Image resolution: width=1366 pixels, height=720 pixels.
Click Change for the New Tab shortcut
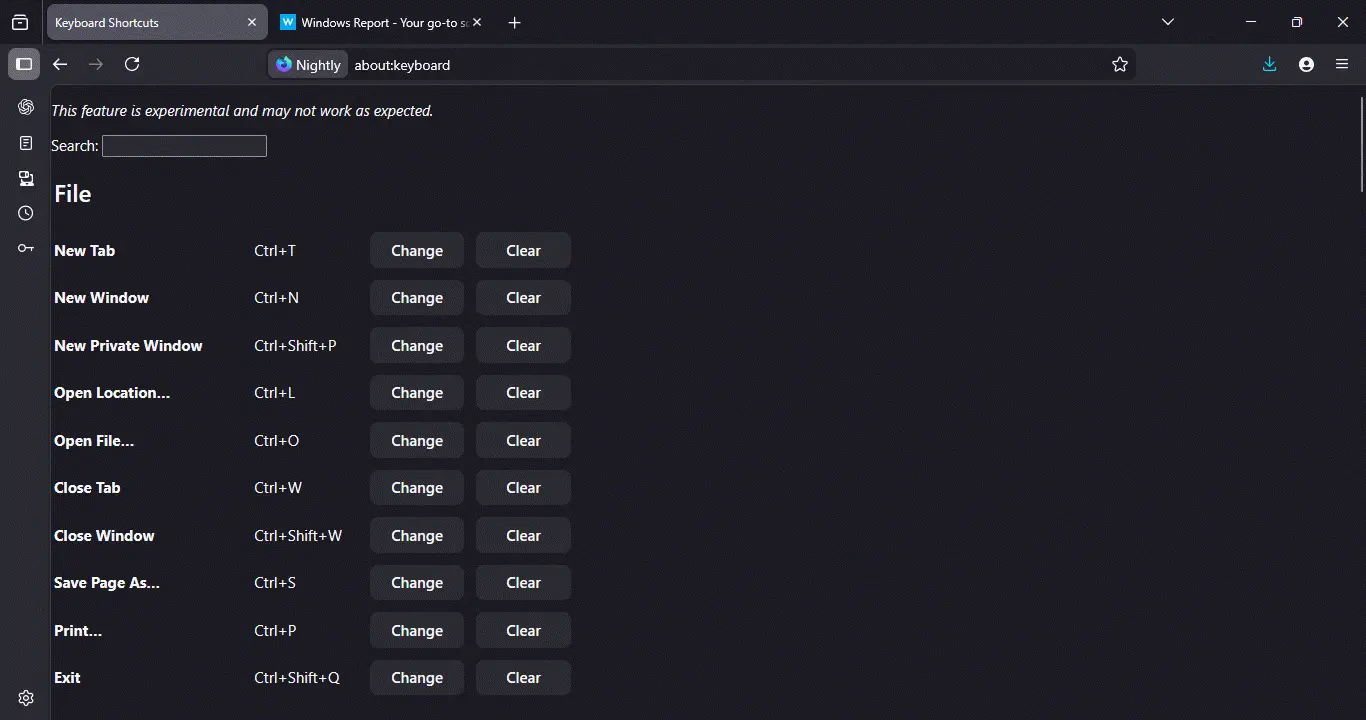416,251
